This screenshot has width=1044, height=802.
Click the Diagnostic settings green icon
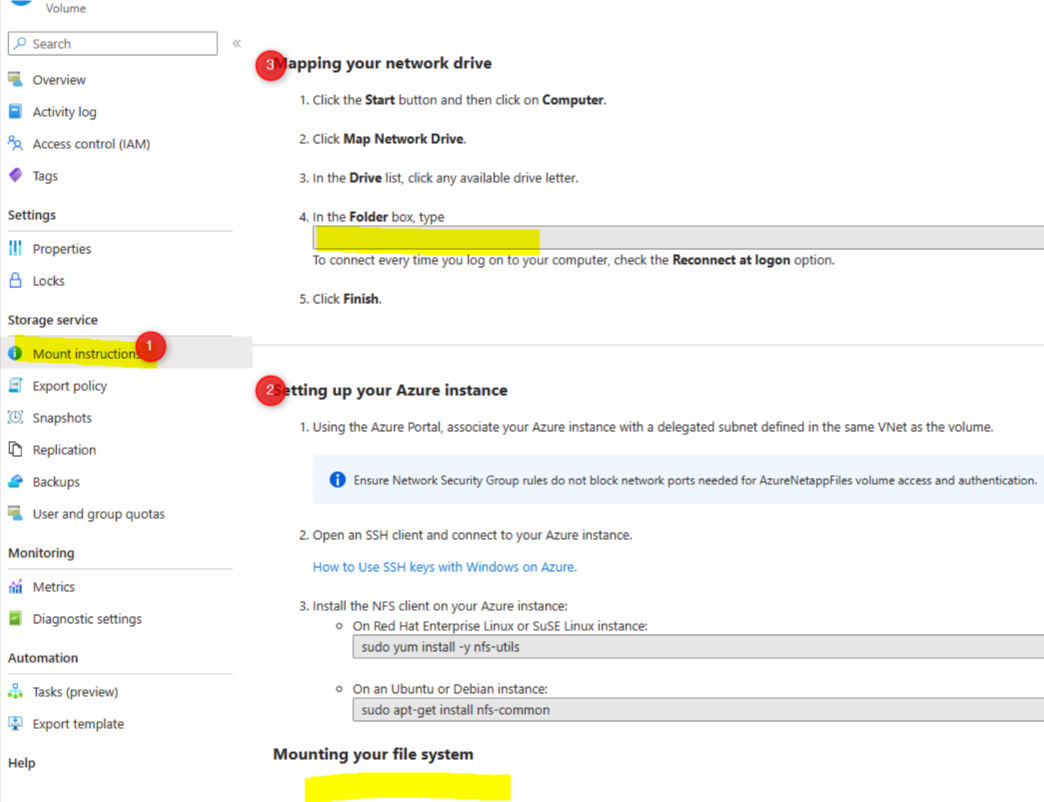point(15,618)
